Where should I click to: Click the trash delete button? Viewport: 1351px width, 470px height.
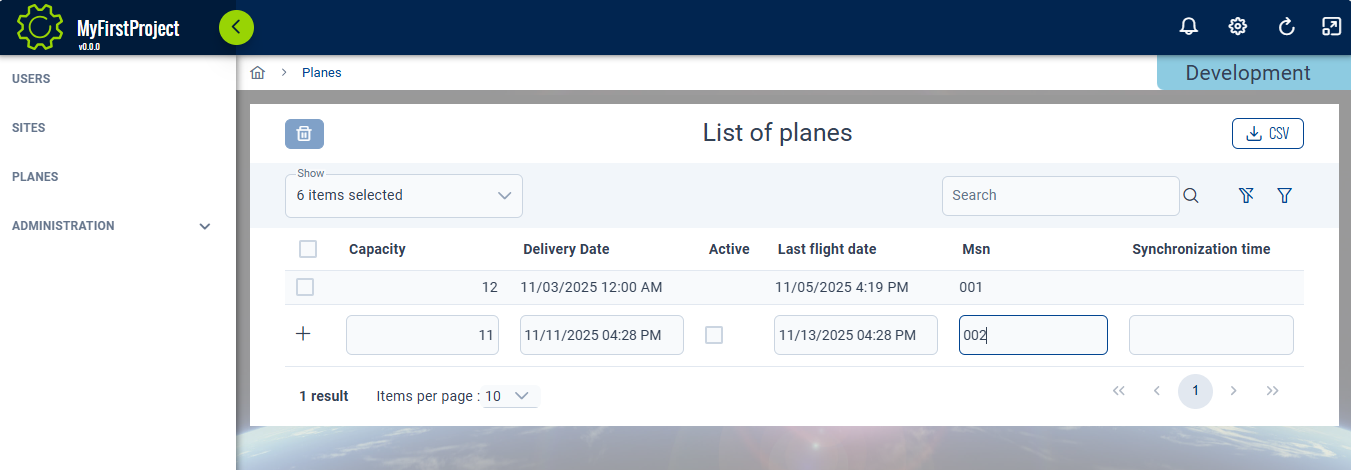coord(304,134)
